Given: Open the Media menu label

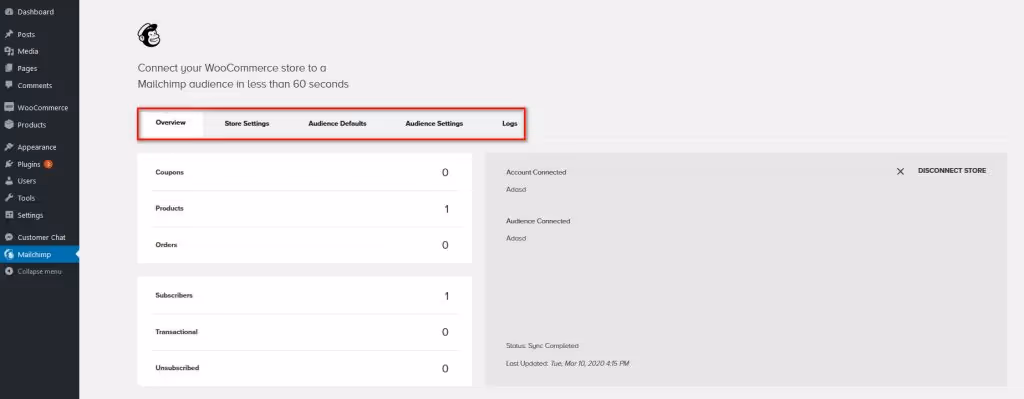Looking at the screenshot, I should pos(28,52).
